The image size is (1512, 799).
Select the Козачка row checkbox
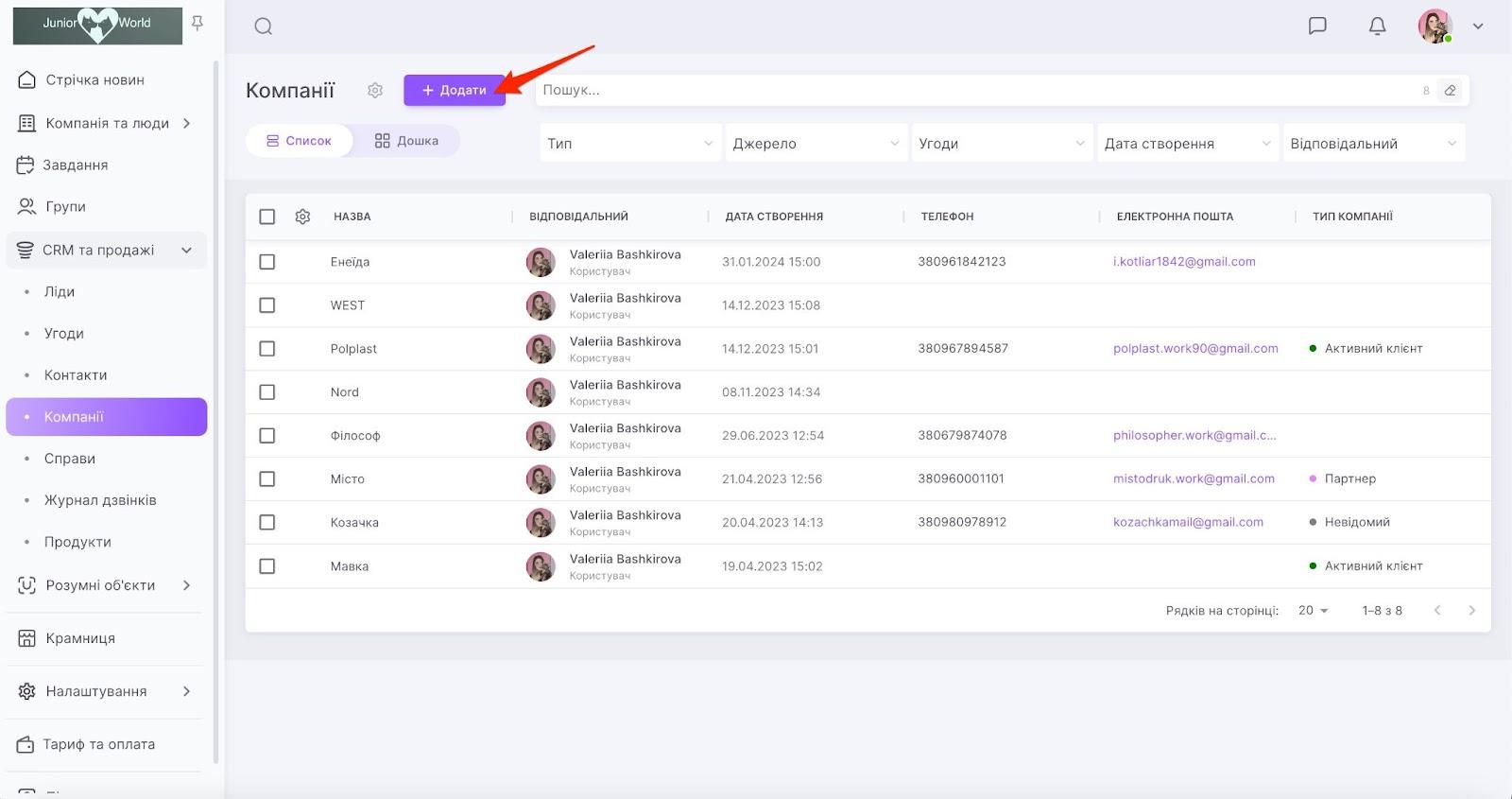267,523
